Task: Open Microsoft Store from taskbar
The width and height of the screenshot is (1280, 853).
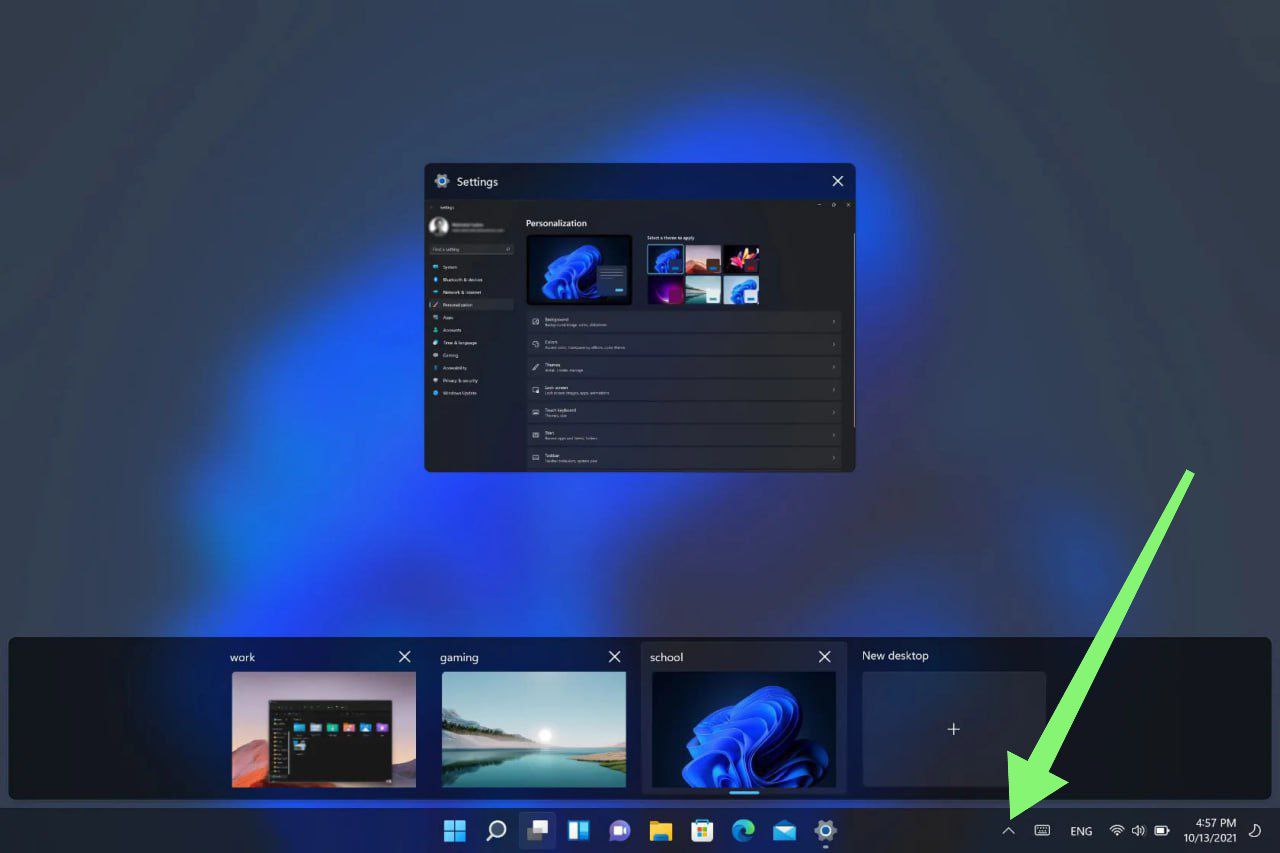Action: 702,831
